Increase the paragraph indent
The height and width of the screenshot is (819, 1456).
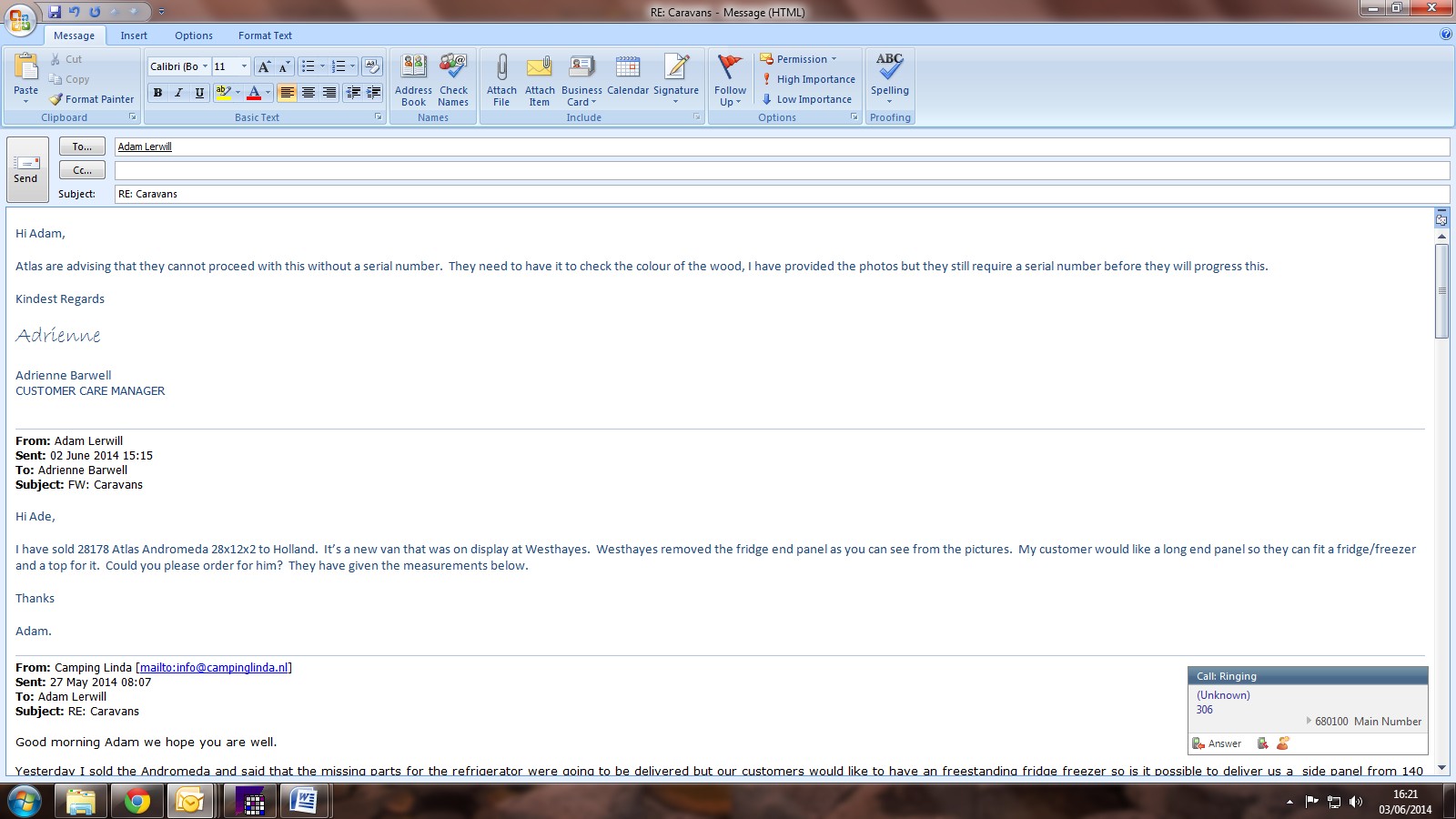click(x=373, y=92)
